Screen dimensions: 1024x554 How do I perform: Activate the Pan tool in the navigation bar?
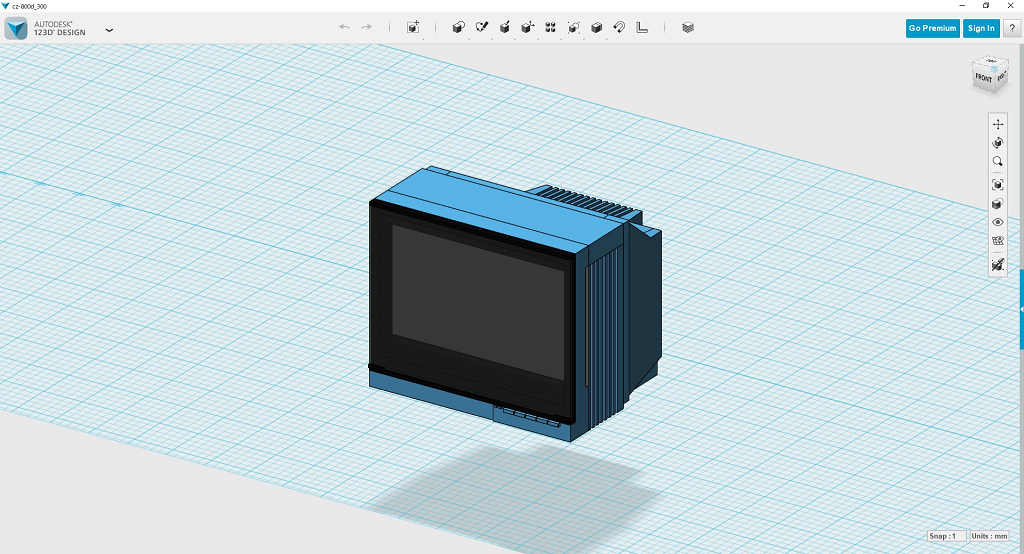(x=997, y=124)
